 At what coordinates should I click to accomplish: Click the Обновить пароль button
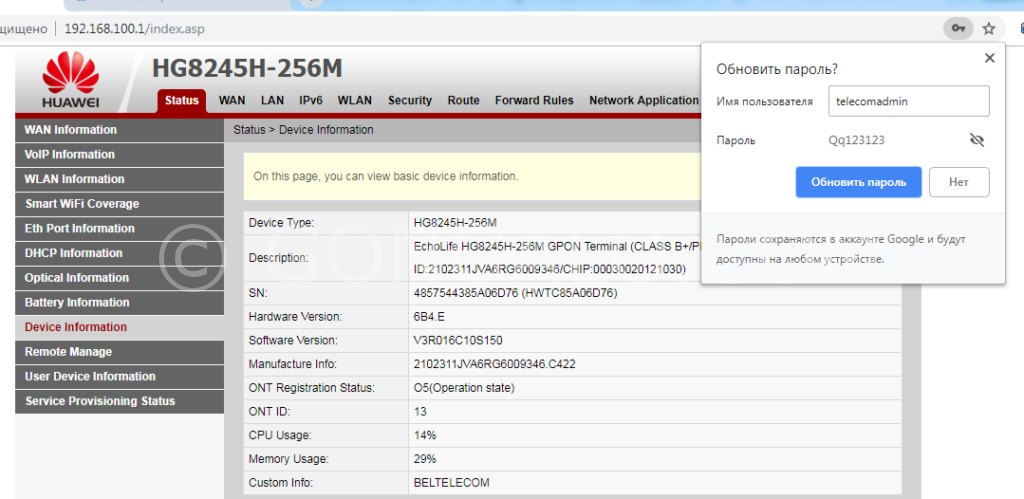point(858,182)
